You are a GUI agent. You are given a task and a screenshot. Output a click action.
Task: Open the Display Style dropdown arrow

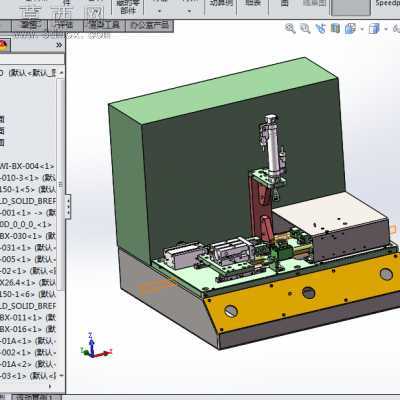[386, 29]
